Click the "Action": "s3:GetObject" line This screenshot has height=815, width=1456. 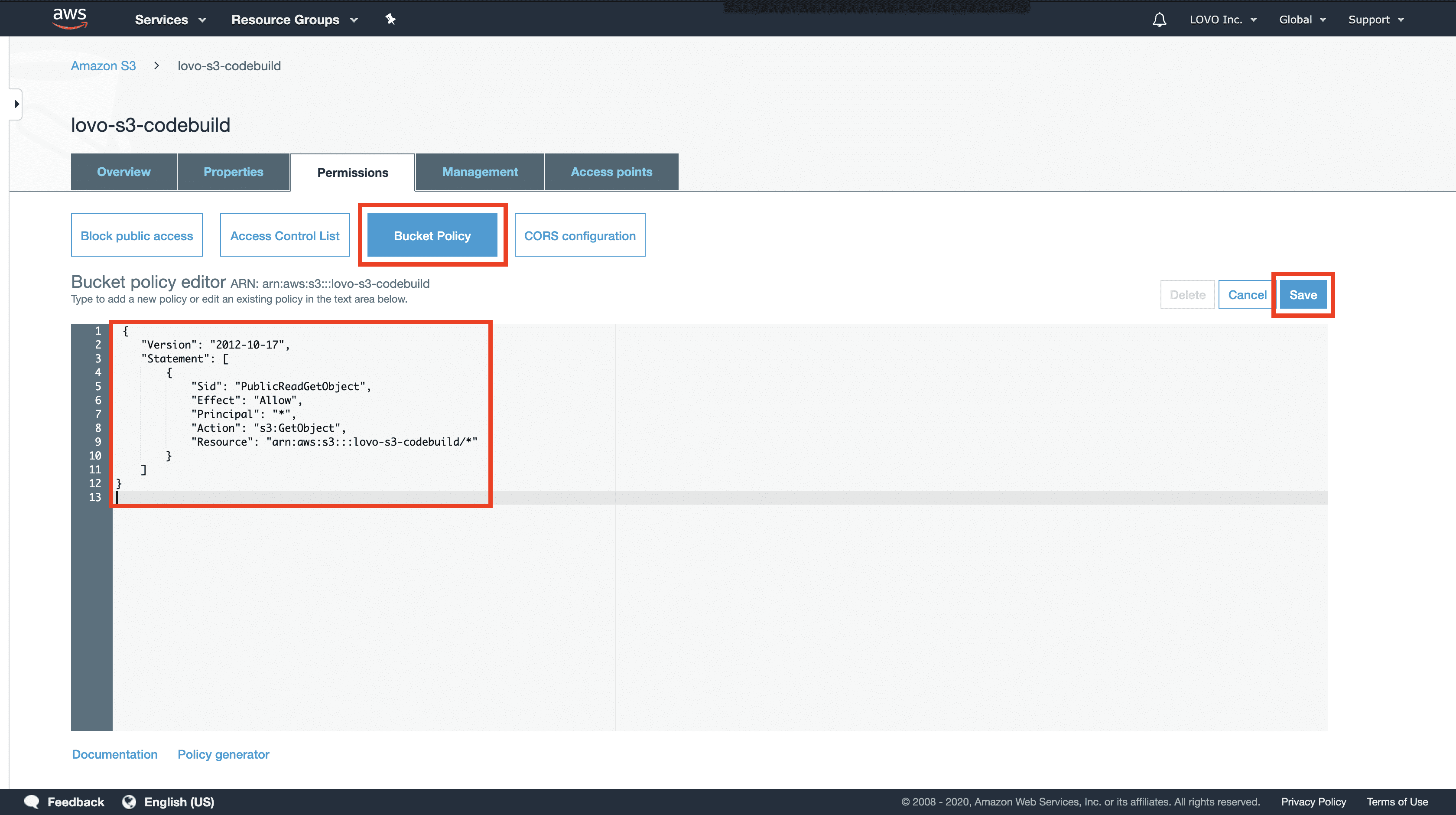click(x=269, y=427)
